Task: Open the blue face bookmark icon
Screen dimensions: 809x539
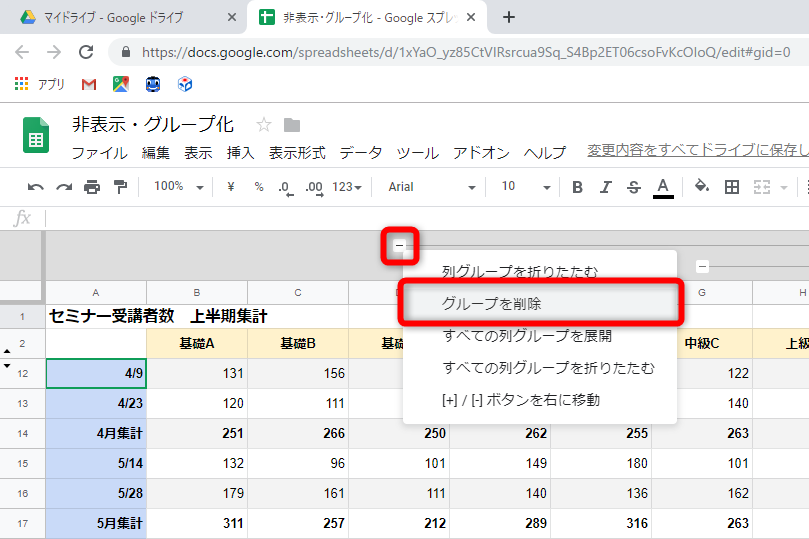Action: 153,84
